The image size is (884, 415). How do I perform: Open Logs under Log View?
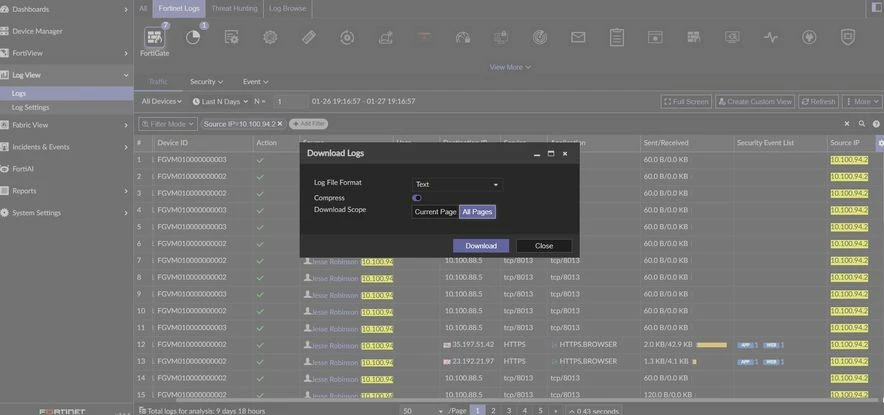pos(67,94)
